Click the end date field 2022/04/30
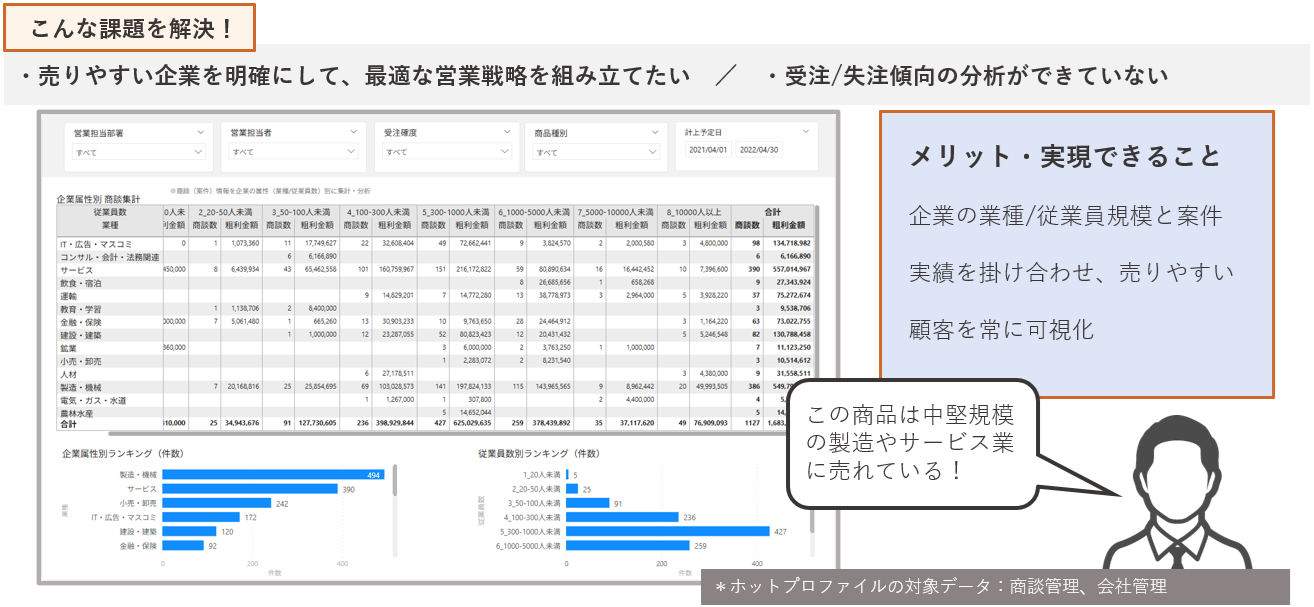The image size is (1314, 607). click(758, 150)
